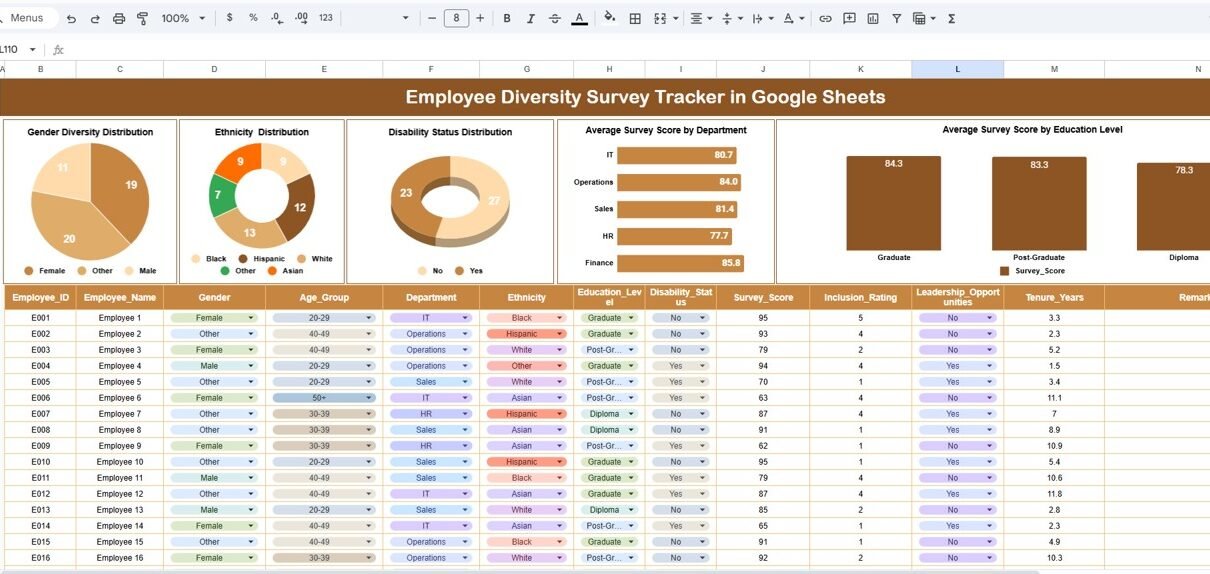Toggle italic formatting

tap(531, 18)
